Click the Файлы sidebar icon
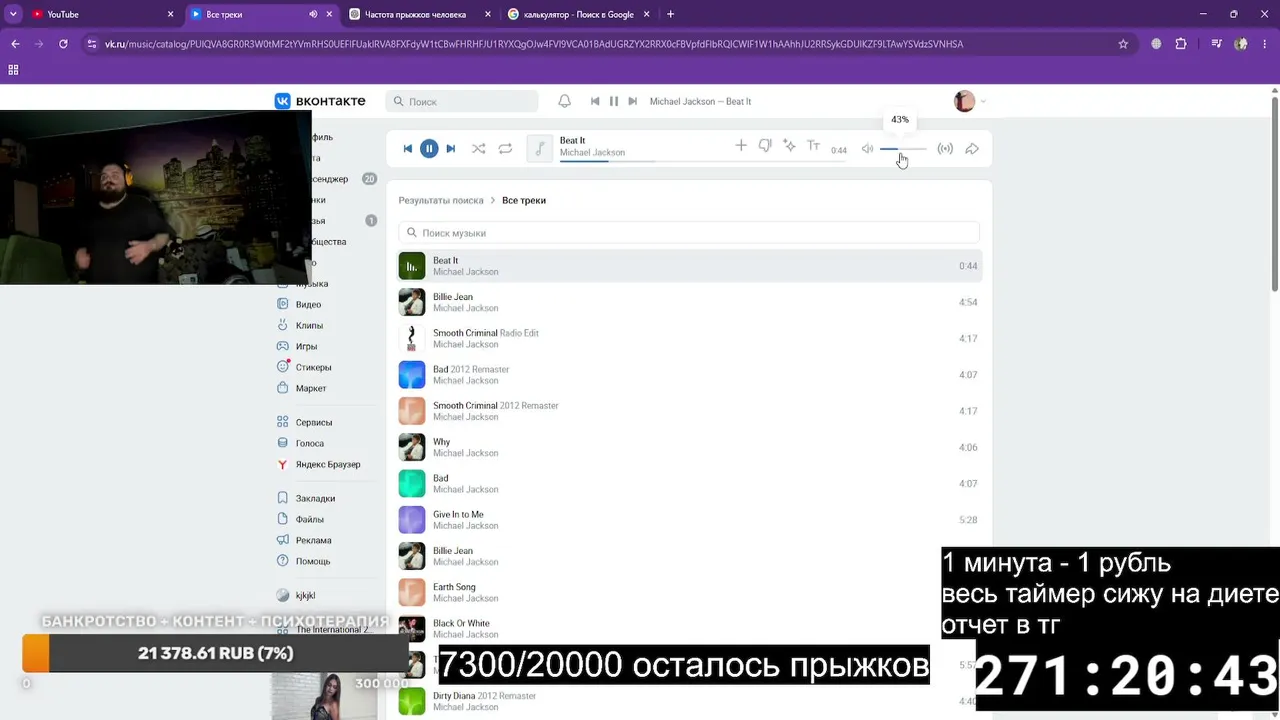This screenshot has width=1280, height=720. (x=283, y=519)
